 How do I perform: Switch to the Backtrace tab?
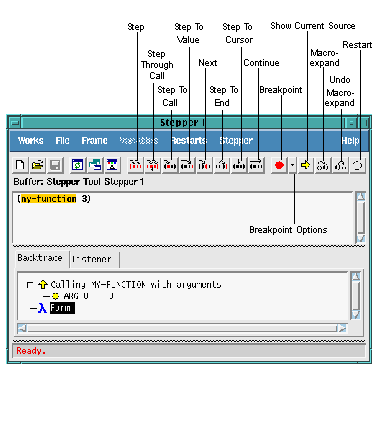[40, 258]
